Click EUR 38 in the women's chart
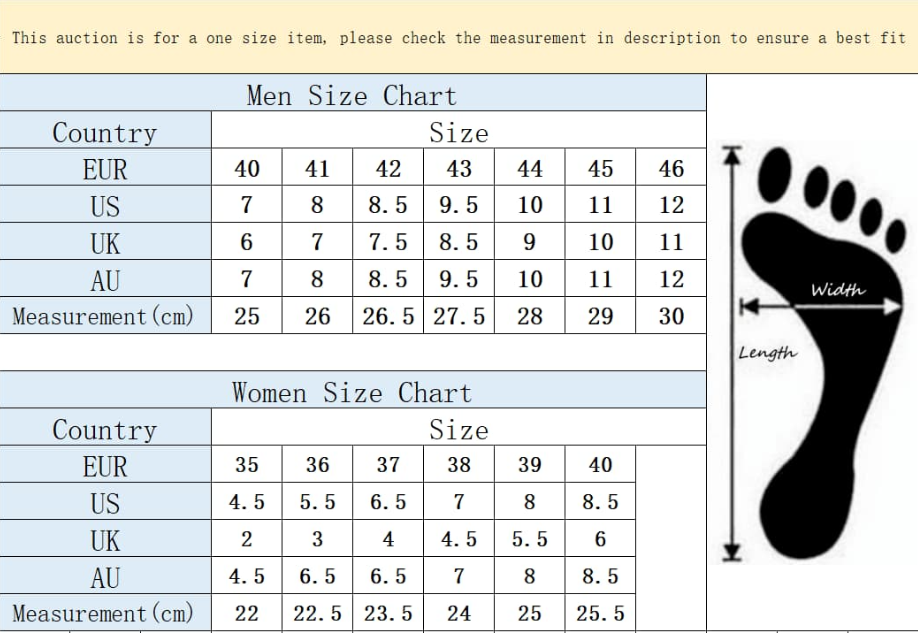Viewport: 918px width, 633px height. pos(459,465)
